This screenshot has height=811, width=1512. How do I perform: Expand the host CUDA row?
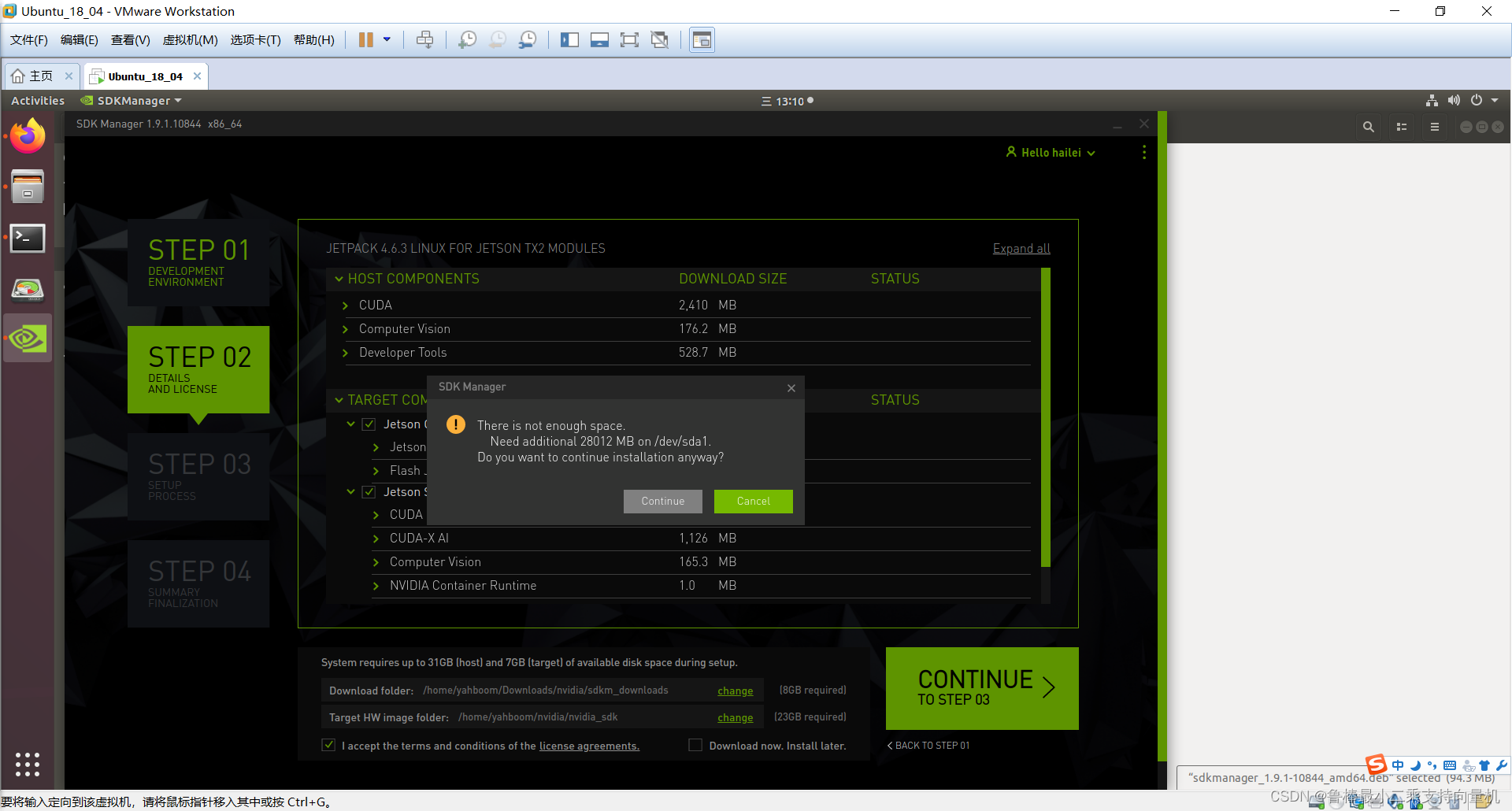click(x=345, y=306)
